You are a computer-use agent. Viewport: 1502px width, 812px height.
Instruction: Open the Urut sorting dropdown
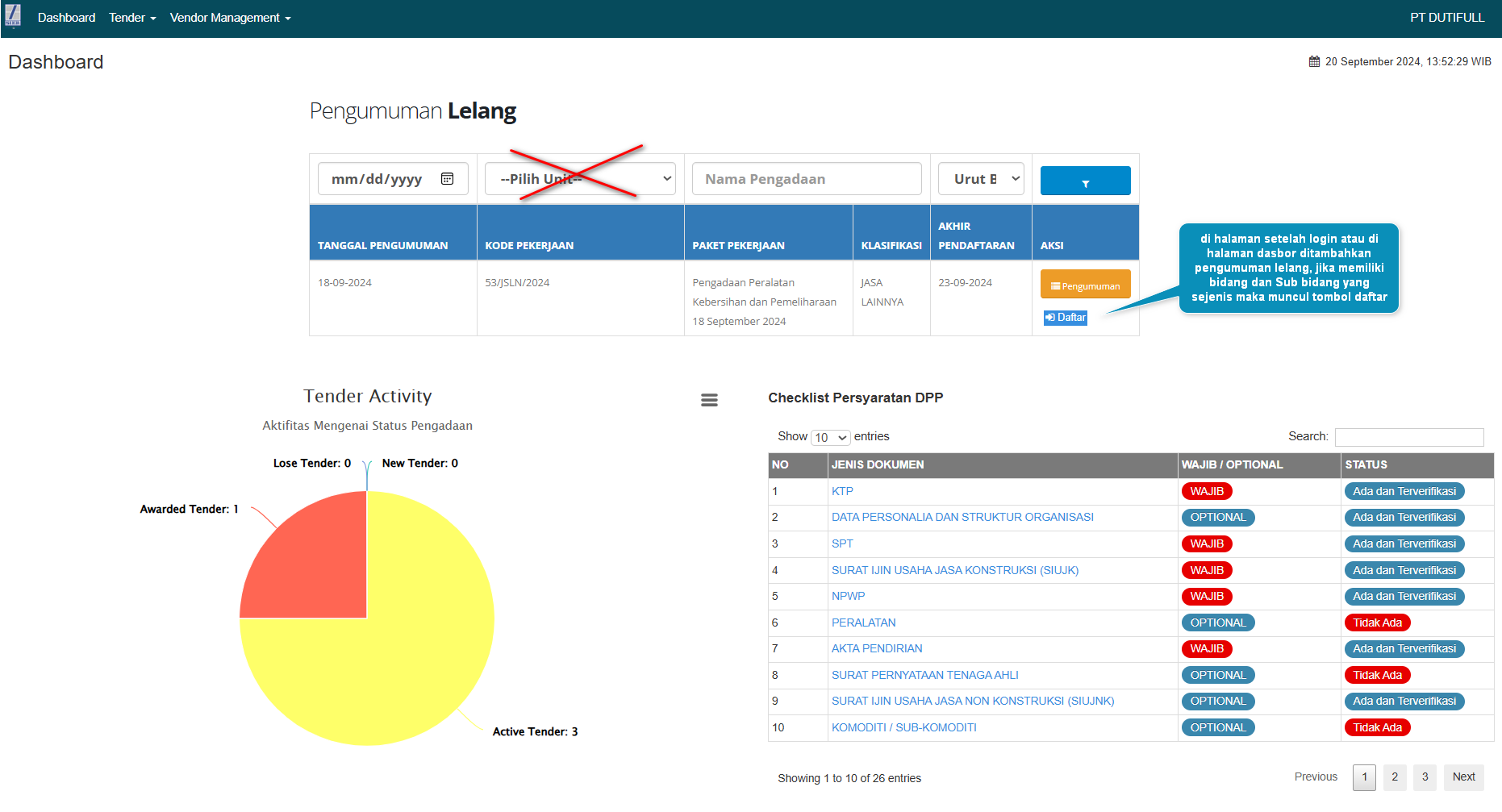coord(981,179)
